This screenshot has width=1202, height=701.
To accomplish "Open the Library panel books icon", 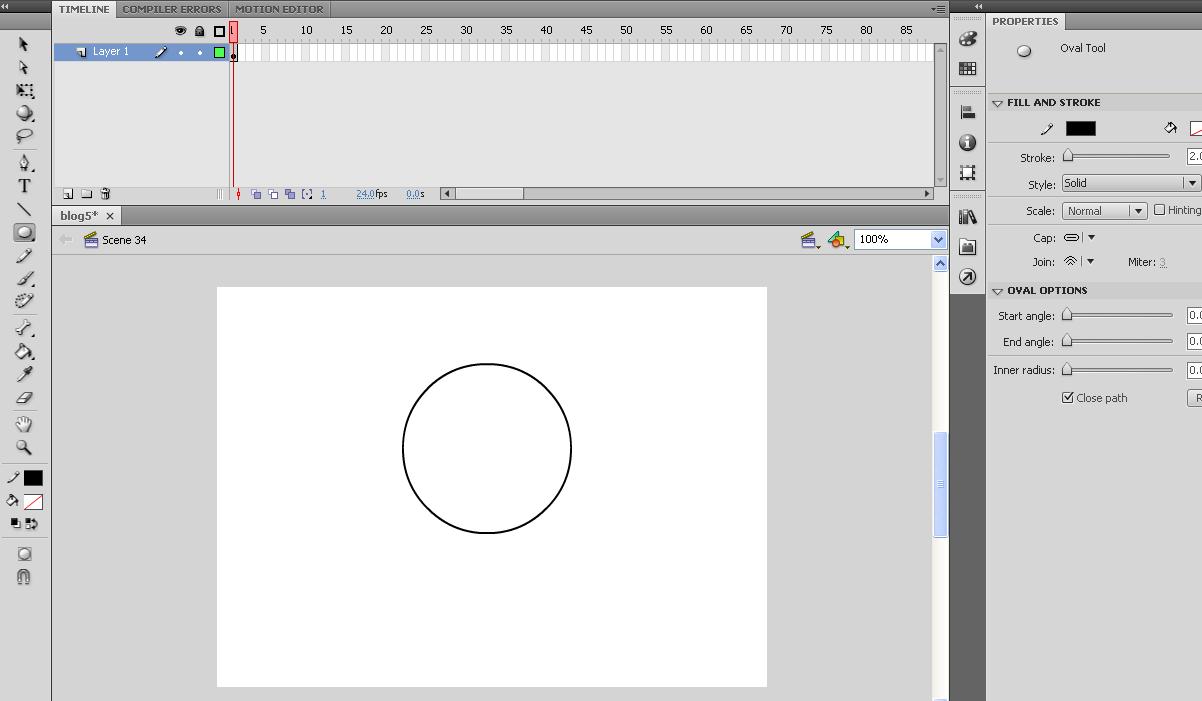I will coord(967,217).
